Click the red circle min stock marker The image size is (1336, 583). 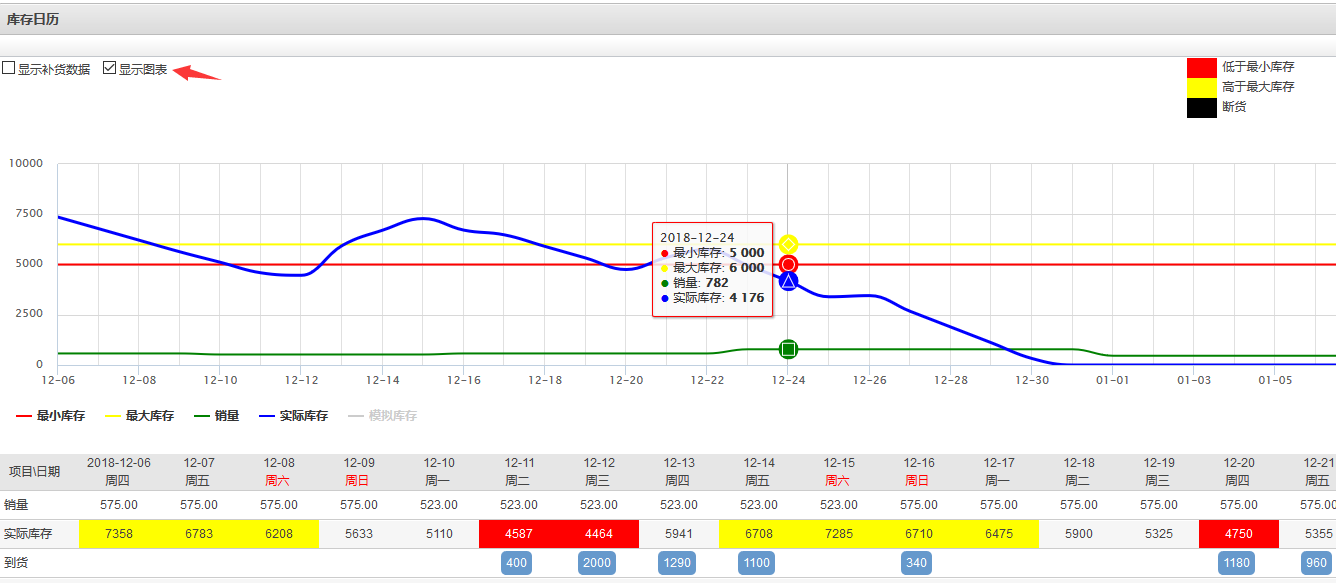pos(788,264)
